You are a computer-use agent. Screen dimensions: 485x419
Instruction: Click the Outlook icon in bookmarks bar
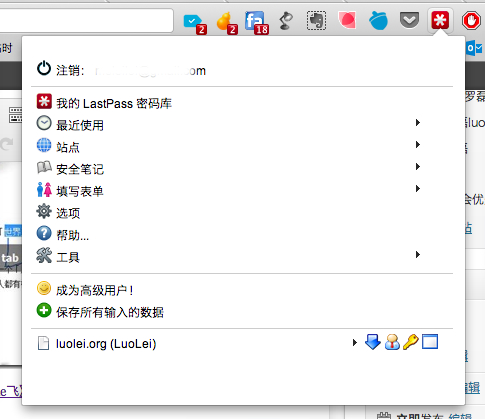tap(475, 48)
